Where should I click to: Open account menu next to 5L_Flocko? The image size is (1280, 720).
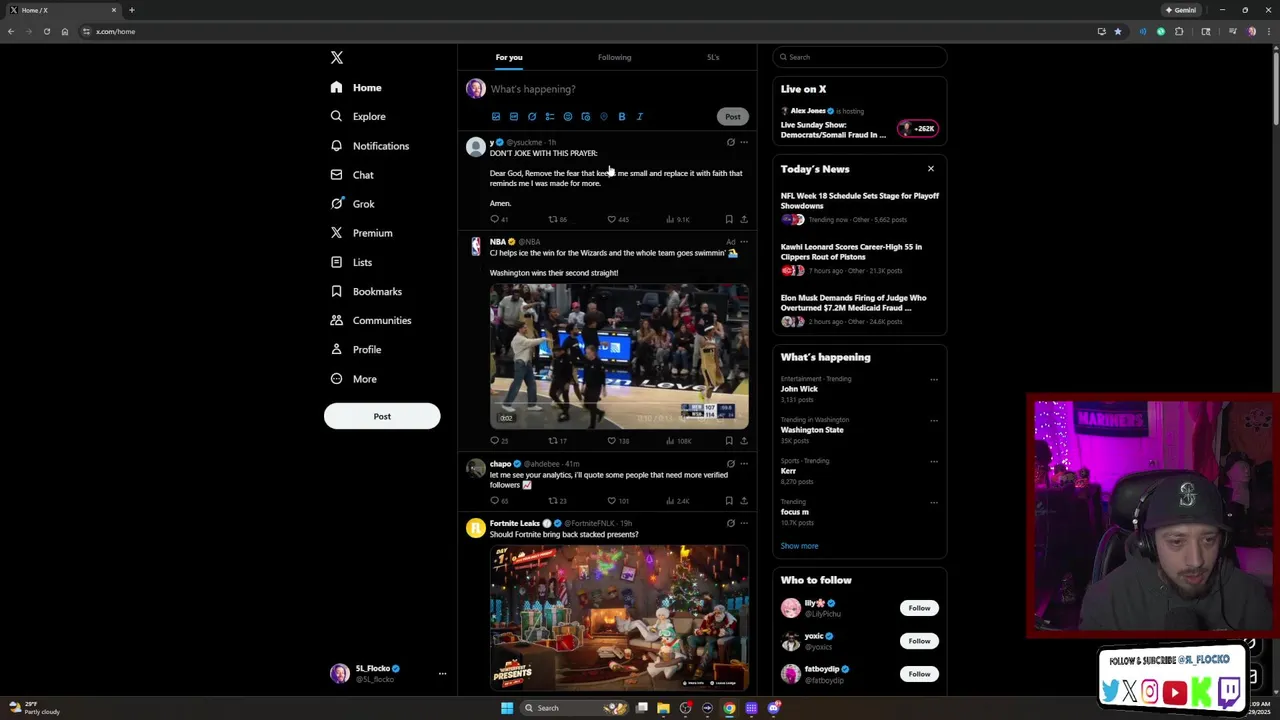[442, 674]
